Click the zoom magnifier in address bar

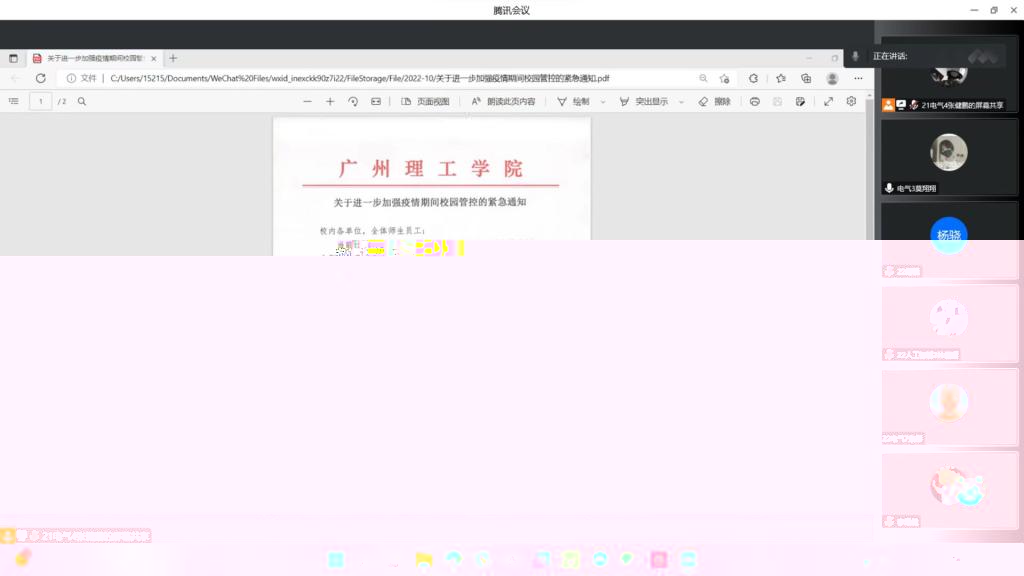point(703,78)
